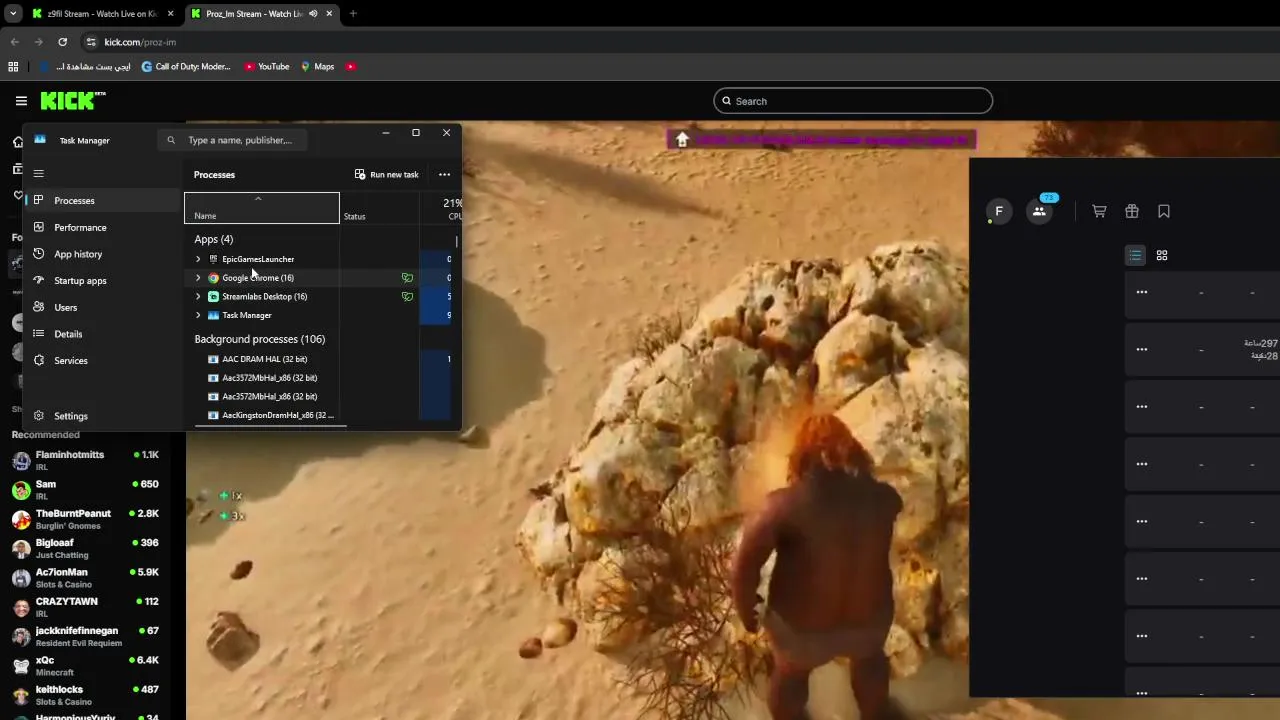Switch overlay to grid view
1280x720 pixels.
[x=1162, y=255]
